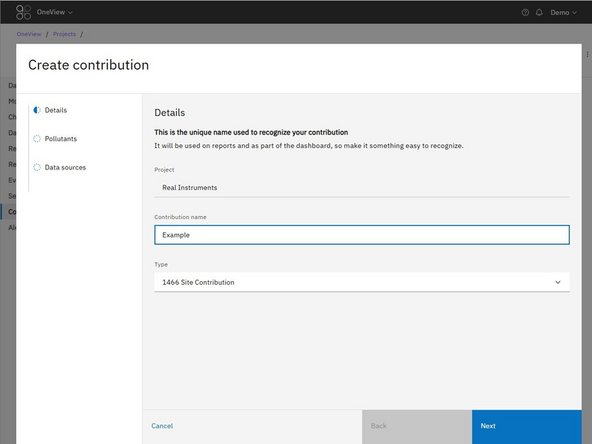Open the help question mark icon
Screen dimensions: 592x444
click(x=525, y=12)
